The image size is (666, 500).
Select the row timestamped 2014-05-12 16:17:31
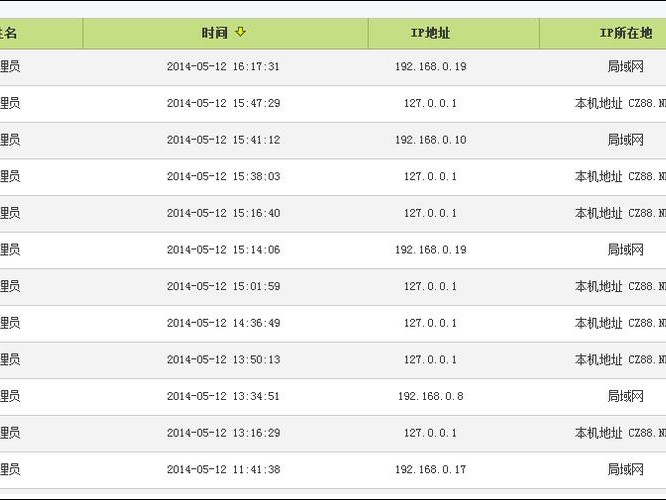point(223,67)
